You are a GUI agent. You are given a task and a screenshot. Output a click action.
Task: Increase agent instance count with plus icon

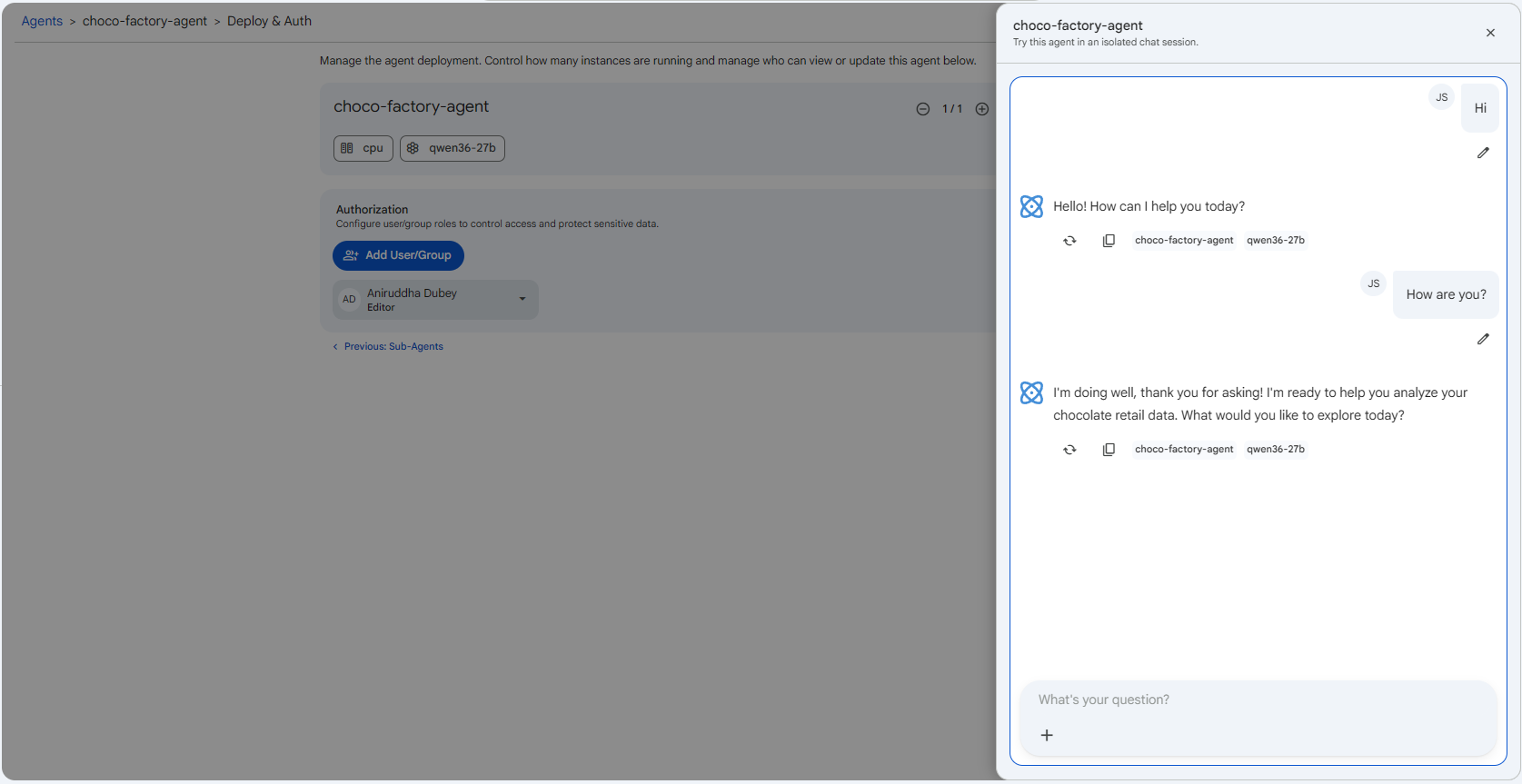tap(982, 109)
